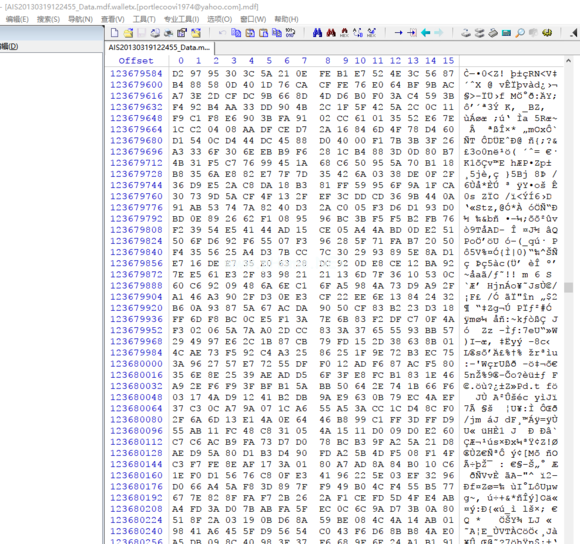Open the 工具(T) menu
The width and height of the screenshot is (580, 544).
coord(144,19)
